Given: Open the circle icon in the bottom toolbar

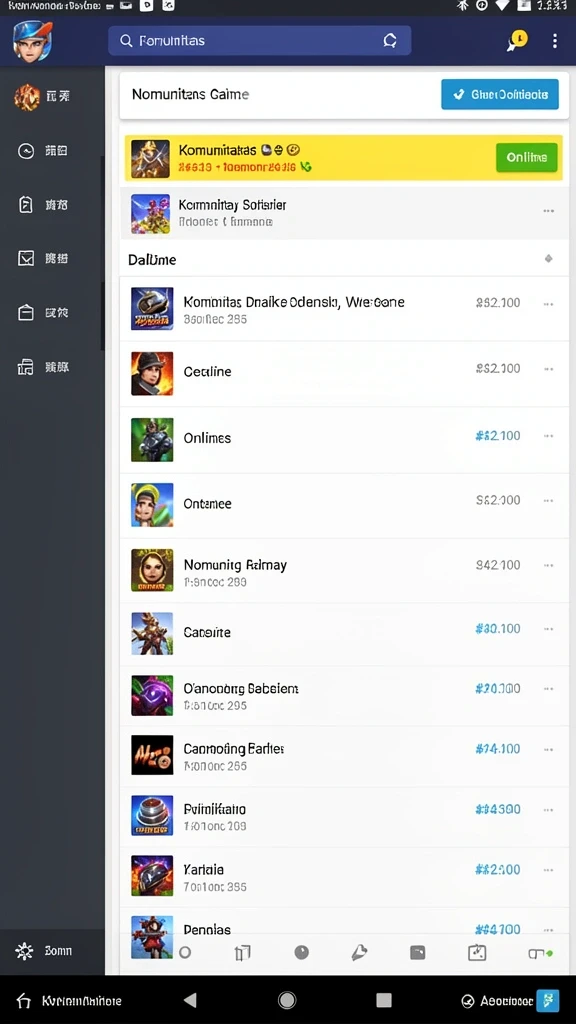Looking at the screenshot, I should [x=185, y=953].
